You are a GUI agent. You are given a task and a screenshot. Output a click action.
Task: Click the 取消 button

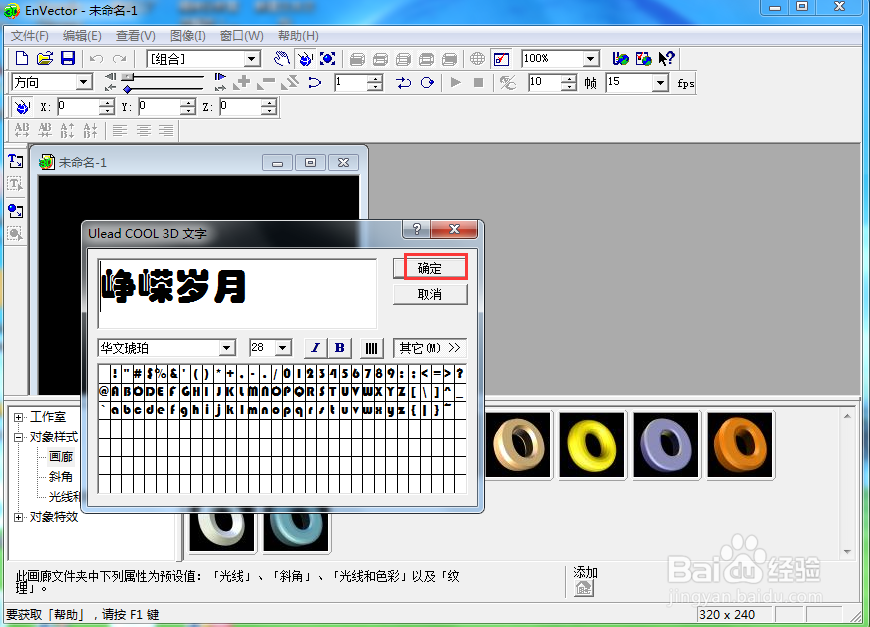[x=430, y=295]
